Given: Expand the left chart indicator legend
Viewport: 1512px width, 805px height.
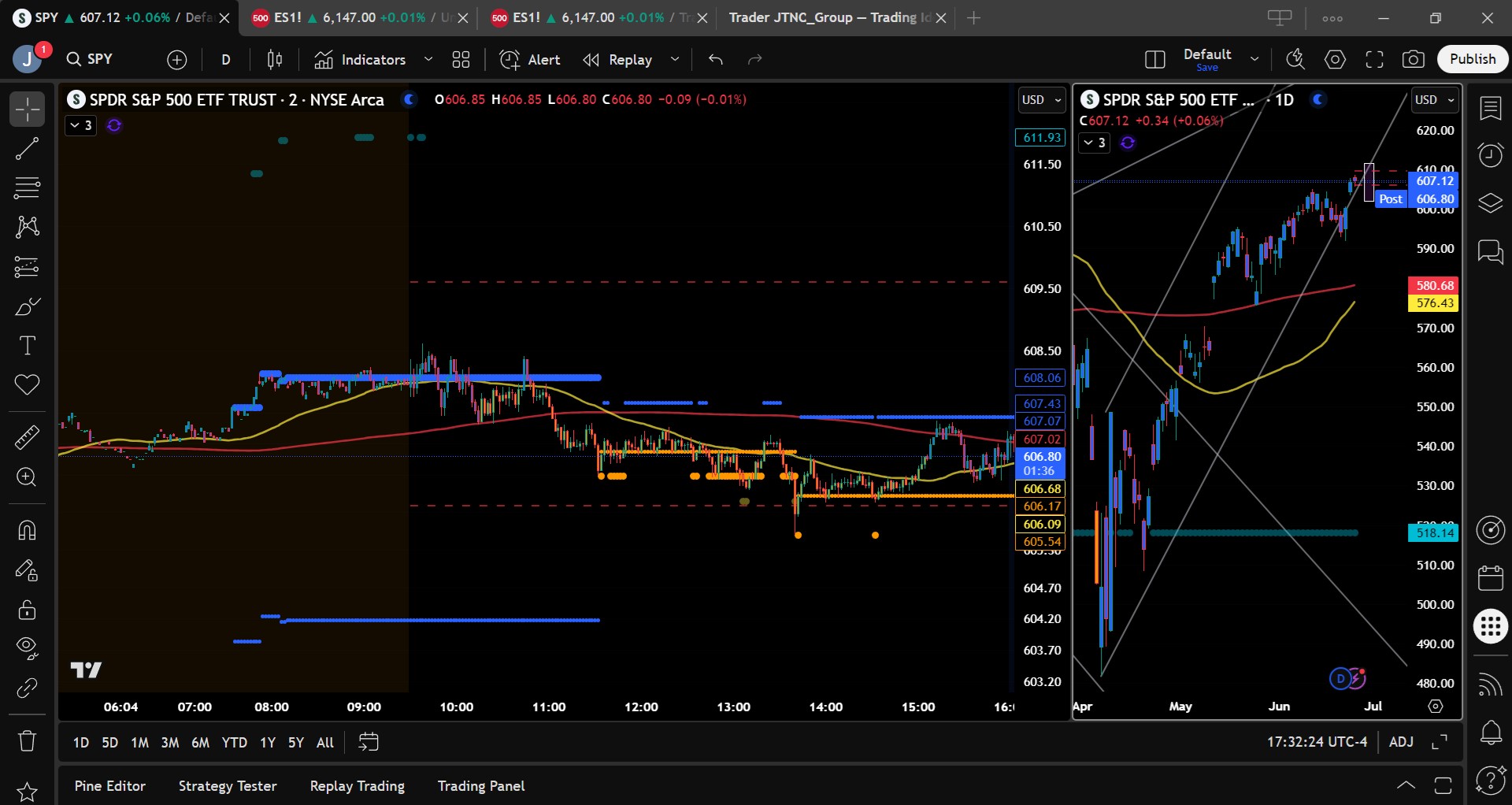Looking at the screenshot, I should pyautogui.click(x=80, y=125).
